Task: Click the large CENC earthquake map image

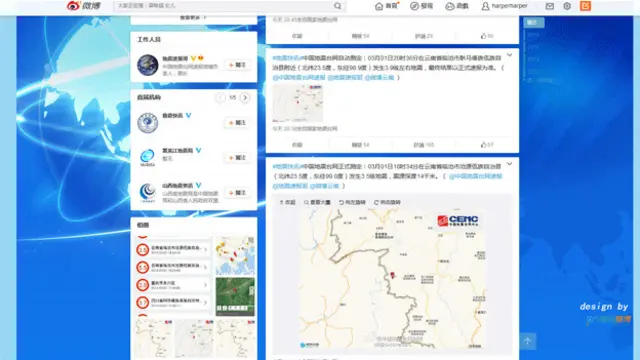Action: (x=392, y=279)
